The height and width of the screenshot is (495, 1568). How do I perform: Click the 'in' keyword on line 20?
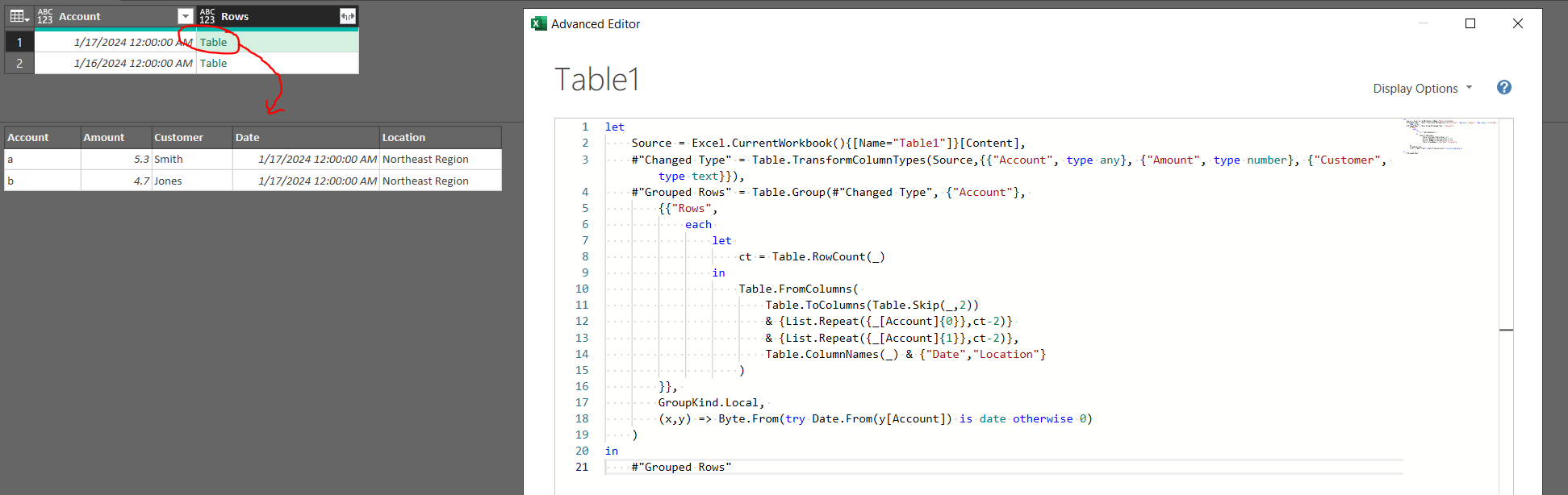[612, 451]
